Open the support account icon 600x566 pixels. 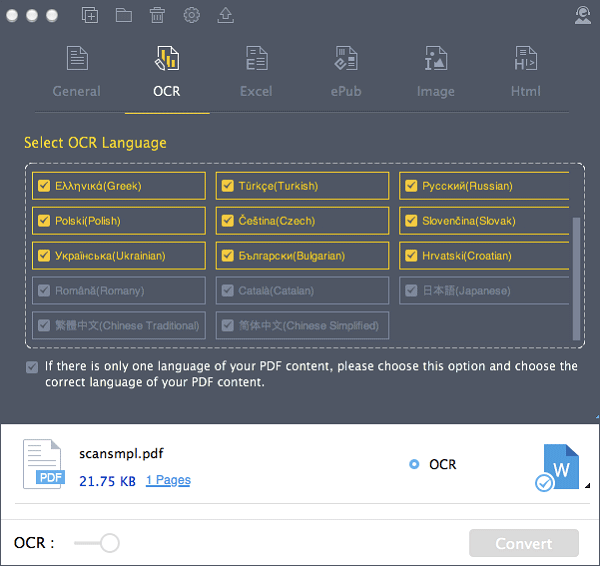pyautogui.click(x=582, y=15)
